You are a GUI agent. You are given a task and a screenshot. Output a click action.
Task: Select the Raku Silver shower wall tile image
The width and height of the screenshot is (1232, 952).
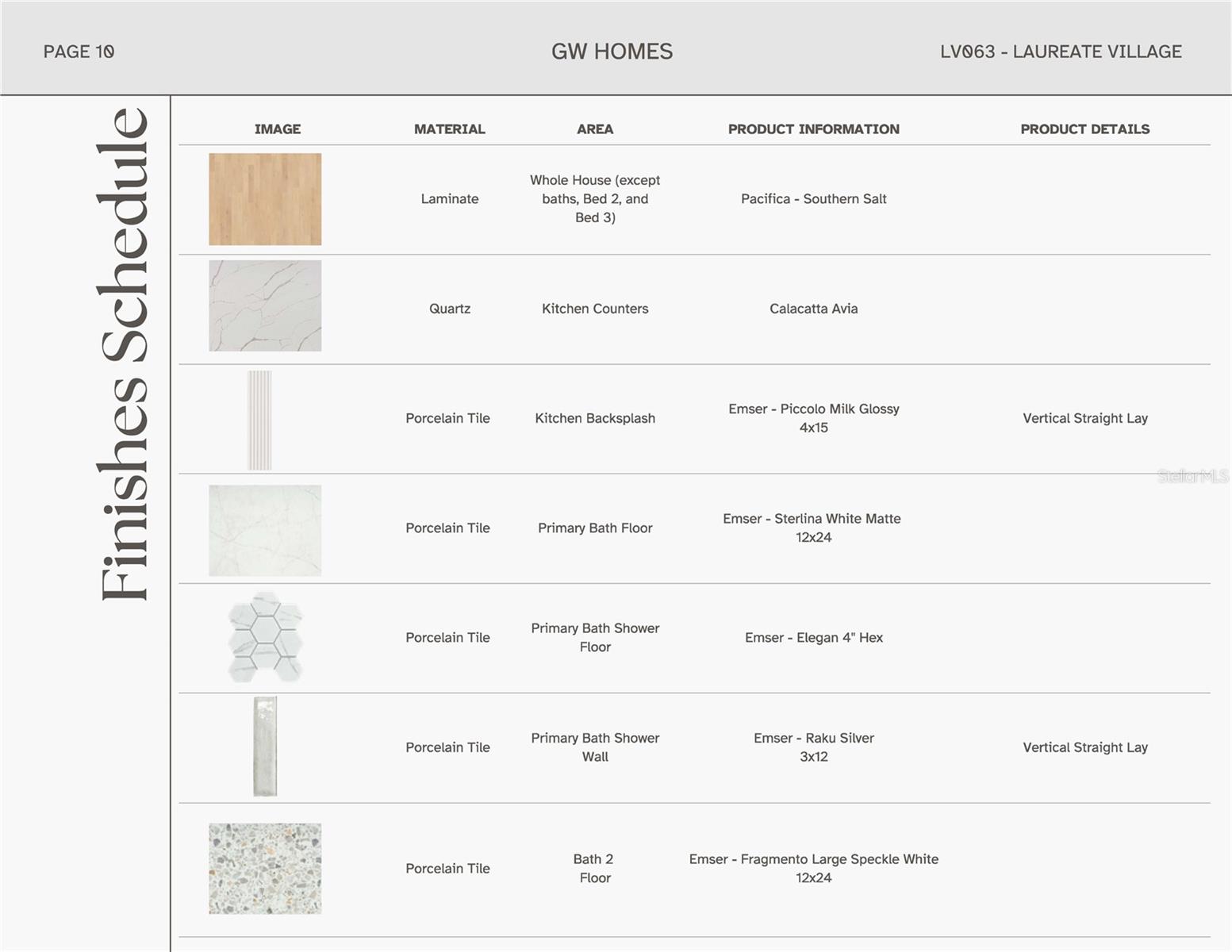coord(265,747)
